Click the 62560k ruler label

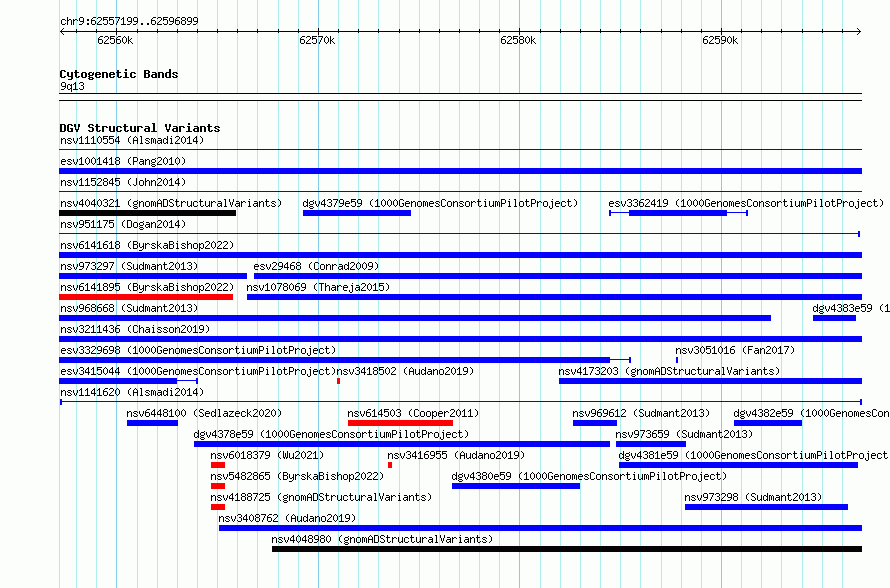tap(115, 40)
